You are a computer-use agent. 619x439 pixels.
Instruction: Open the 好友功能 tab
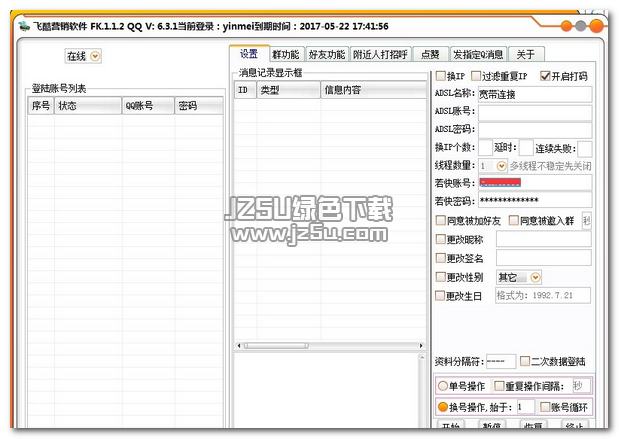(327, 54)
